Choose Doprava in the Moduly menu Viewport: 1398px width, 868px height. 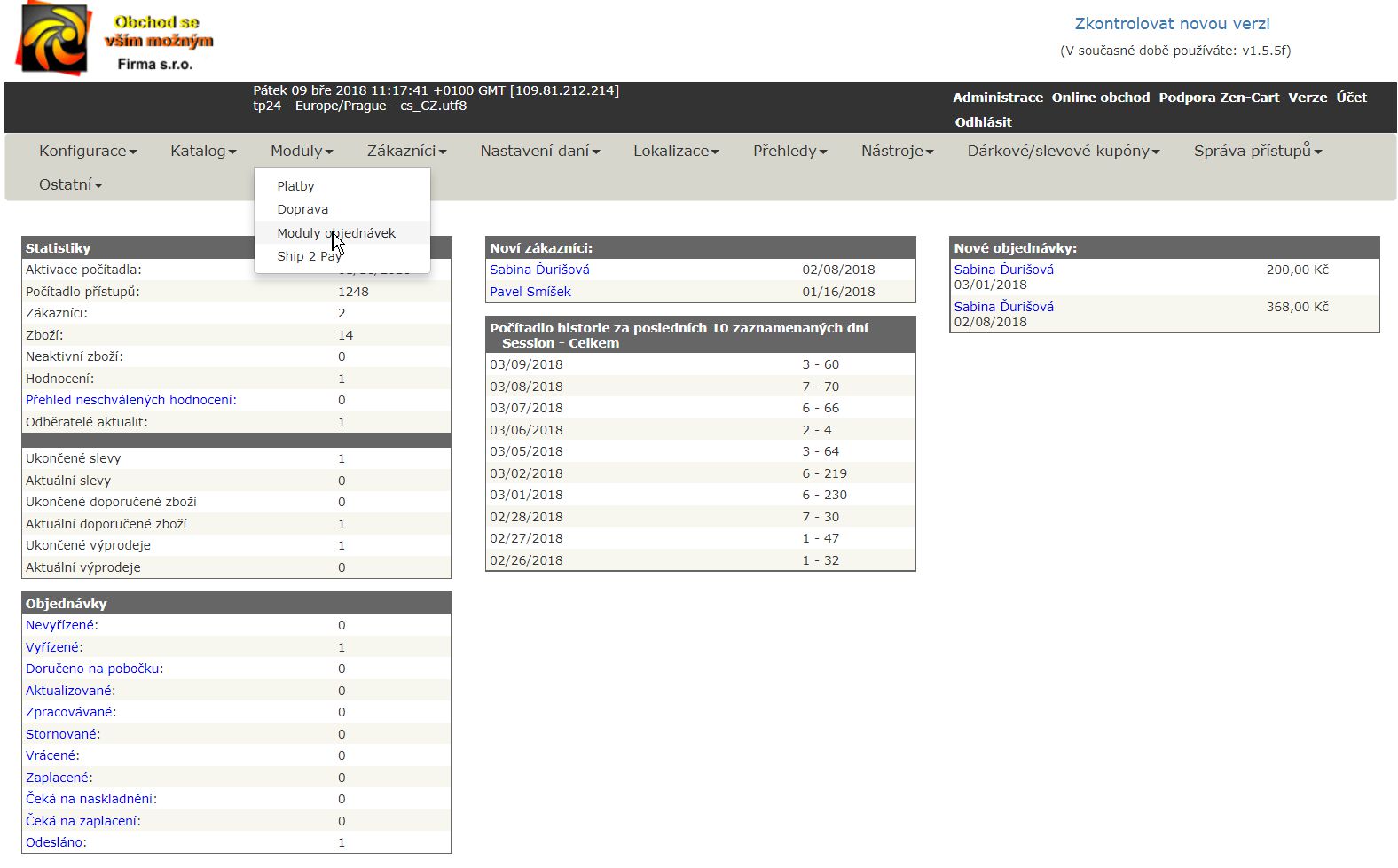(x=302, y=209)
